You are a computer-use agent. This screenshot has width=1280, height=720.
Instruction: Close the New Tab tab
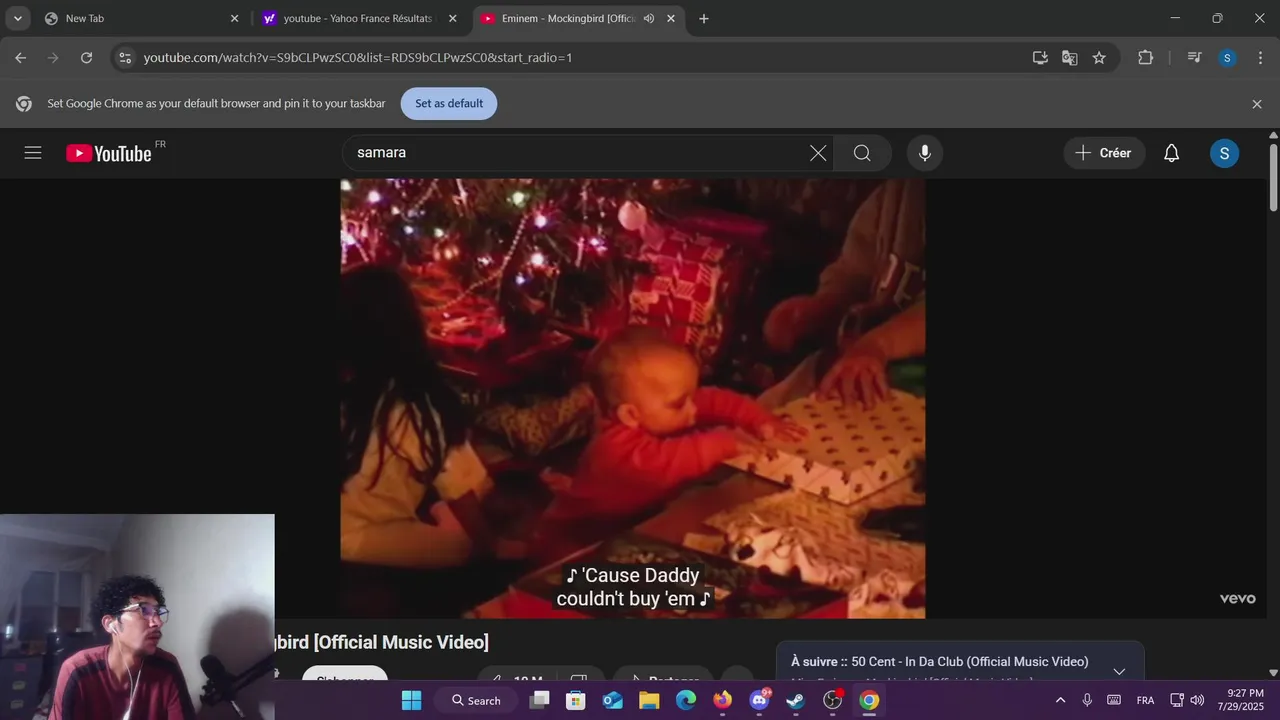pos(235,18)
